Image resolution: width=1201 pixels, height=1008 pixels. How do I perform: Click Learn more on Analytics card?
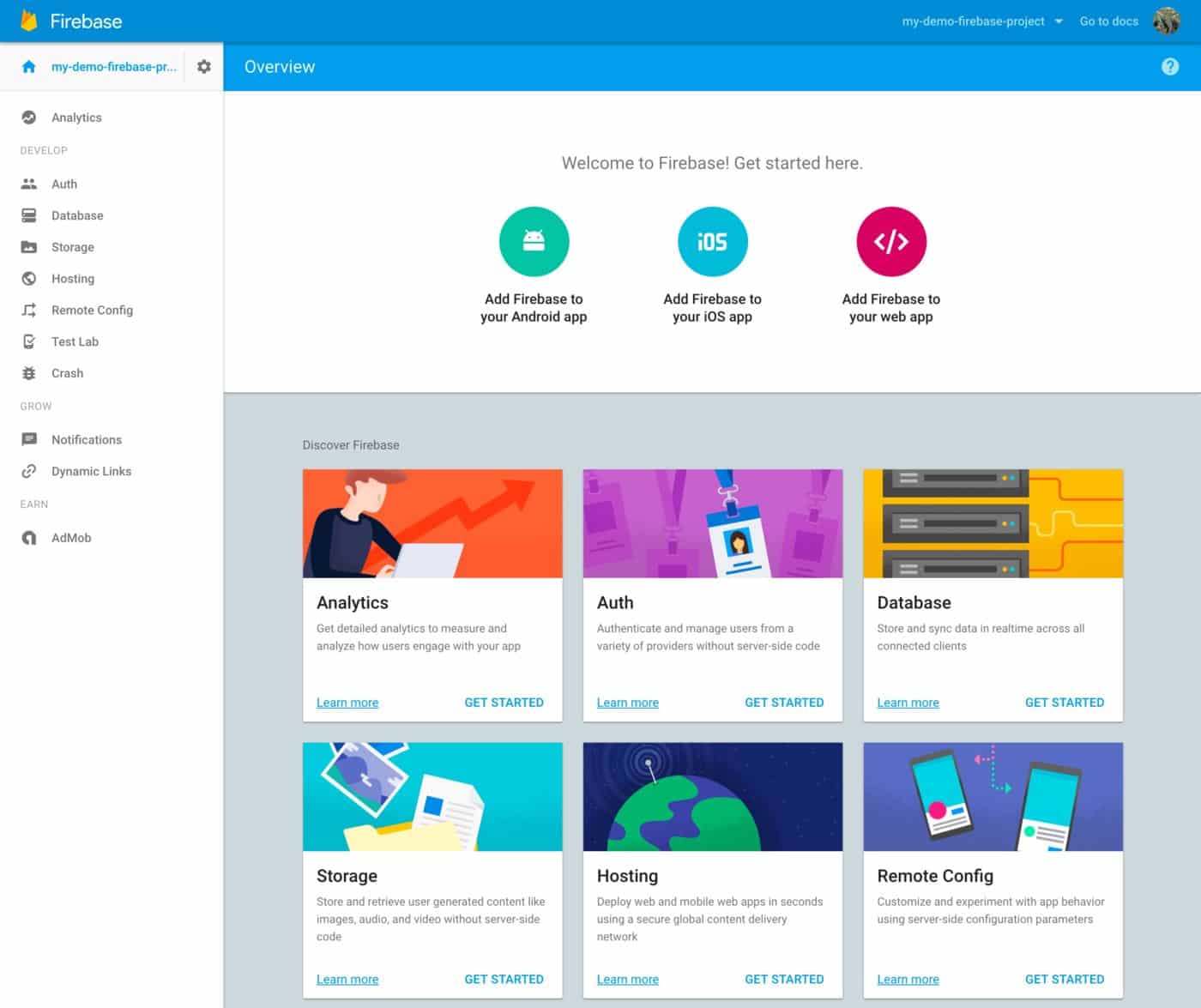tap(347, 703)
